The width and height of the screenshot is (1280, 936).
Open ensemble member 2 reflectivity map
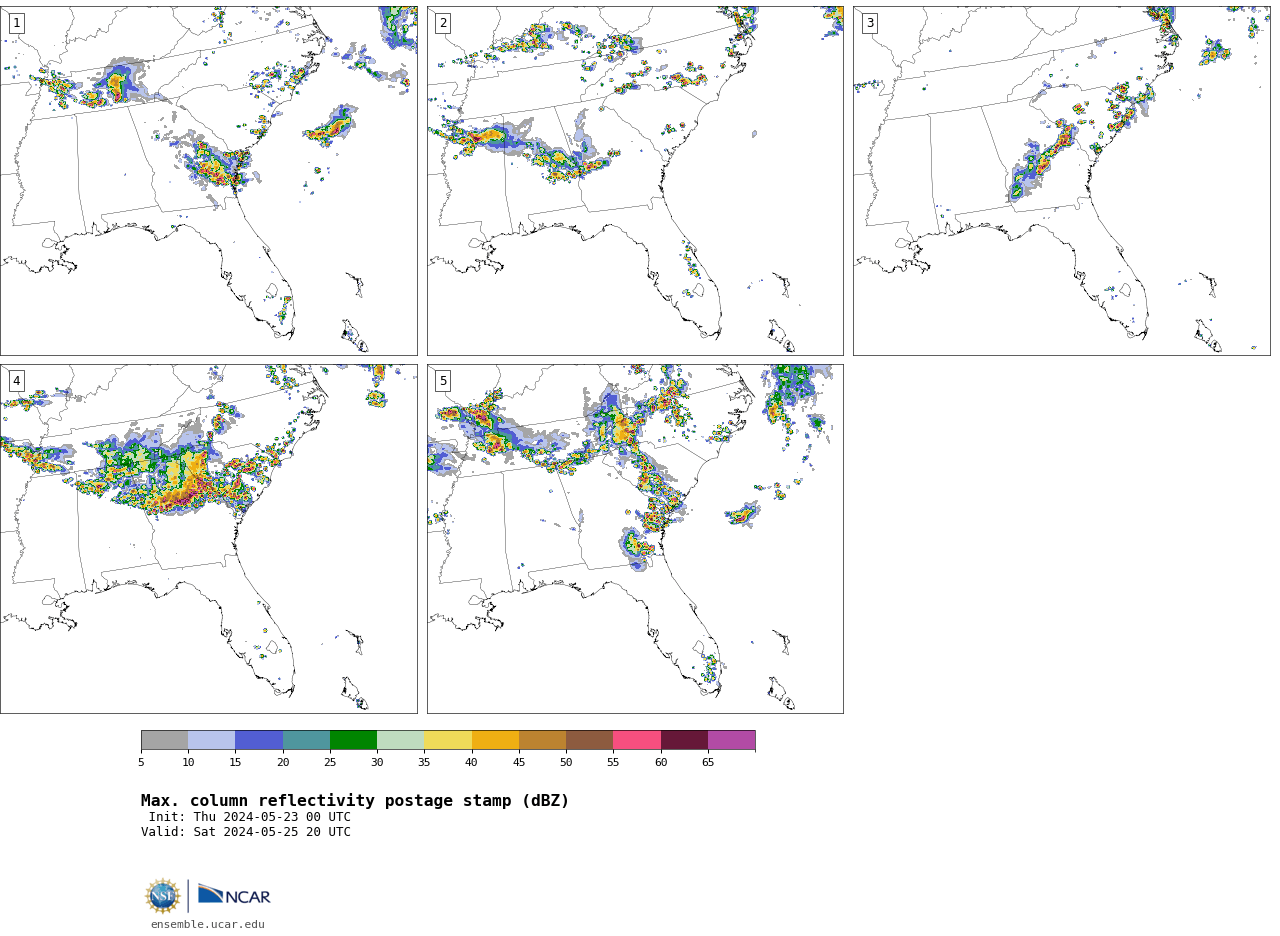click(x=635, y=181)
